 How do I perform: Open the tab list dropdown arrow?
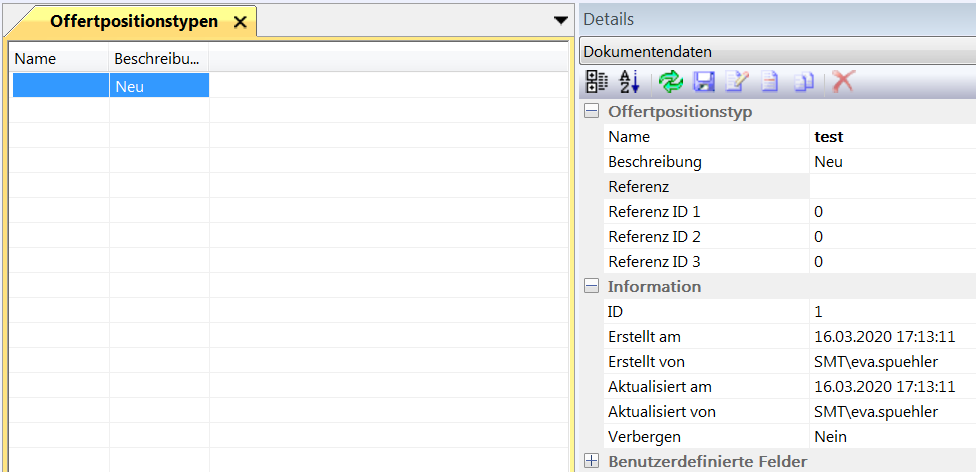click(x=560, y=20)
